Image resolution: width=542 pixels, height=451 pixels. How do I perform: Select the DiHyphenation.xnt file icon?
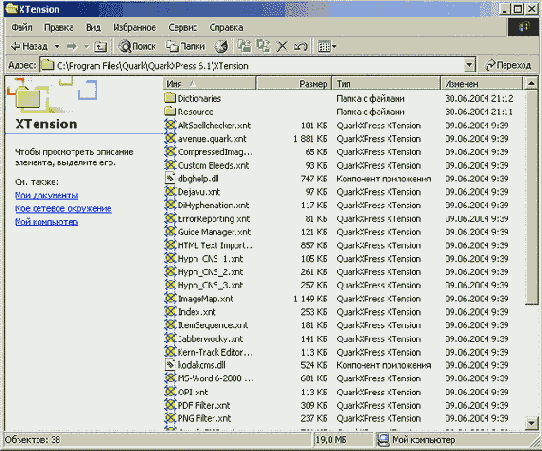point(170,205)
